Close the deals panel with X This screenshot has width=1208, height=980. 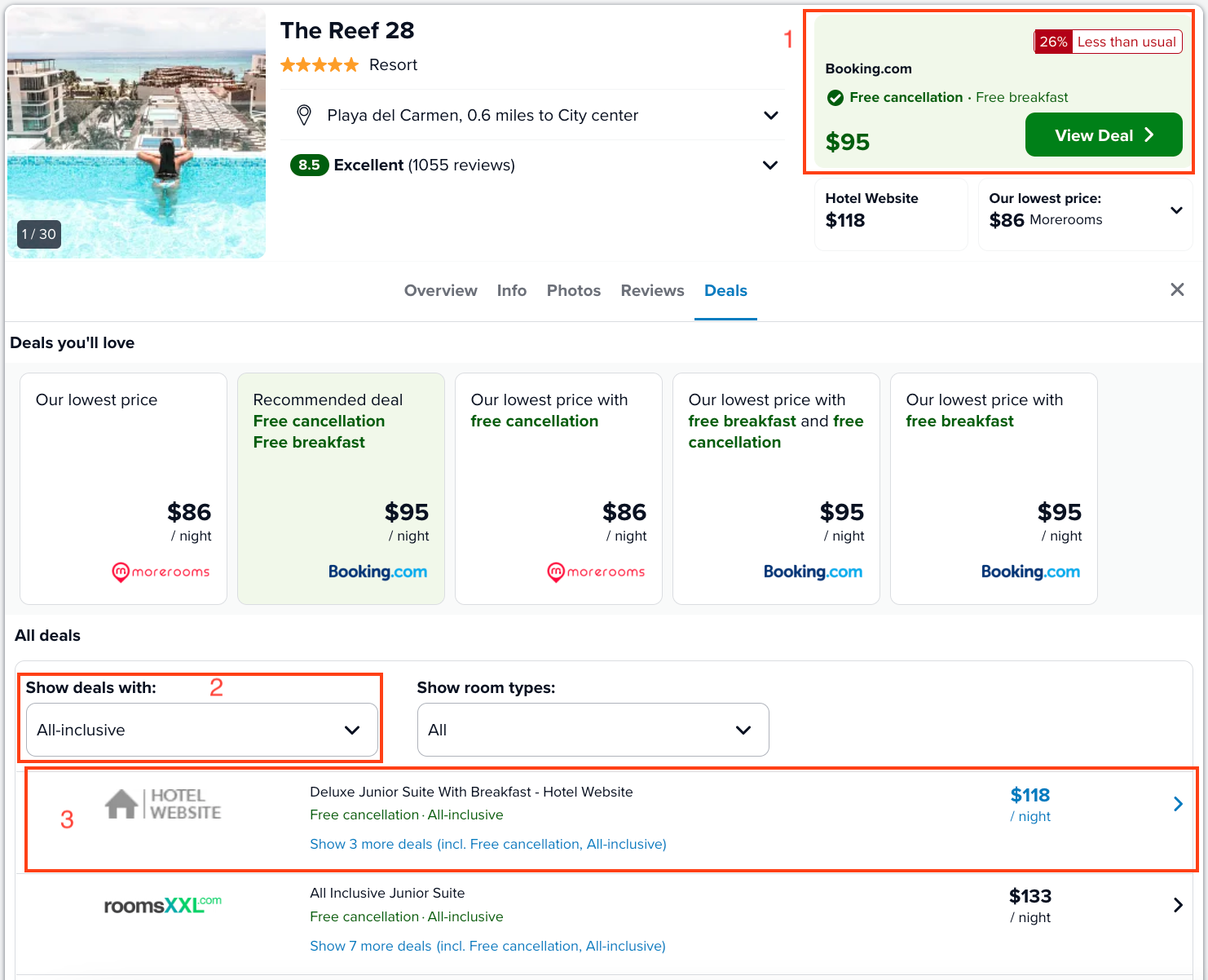(1177, 289)
